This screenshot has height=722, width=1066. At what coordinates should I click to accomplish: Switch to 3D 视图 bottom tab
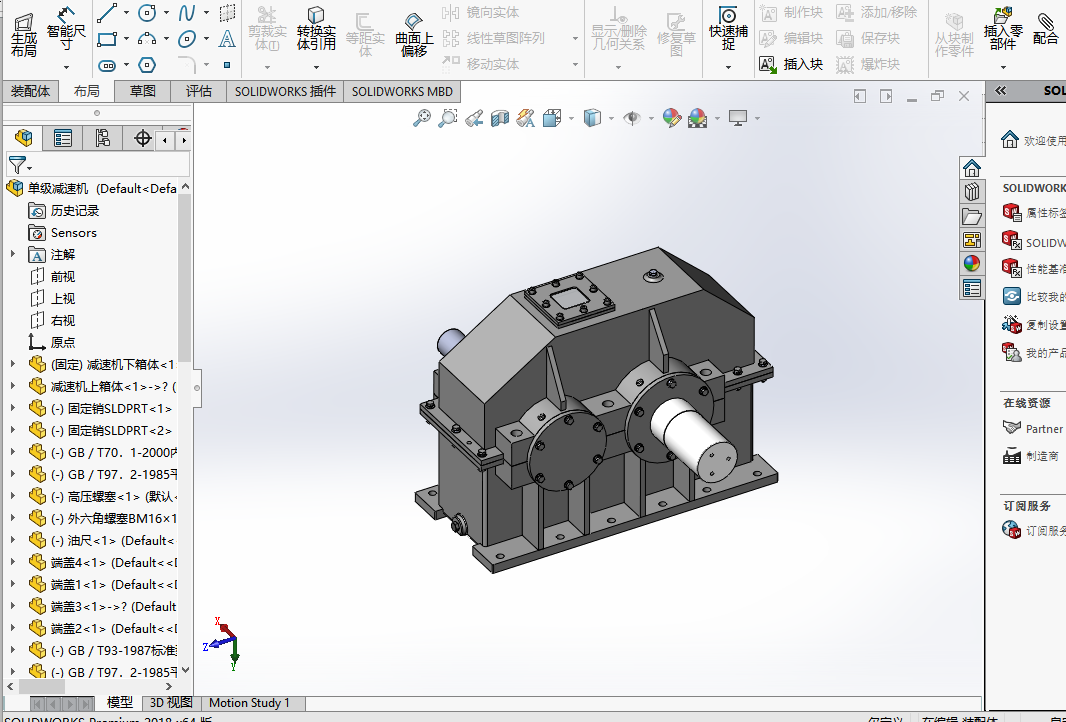point(171,703)
